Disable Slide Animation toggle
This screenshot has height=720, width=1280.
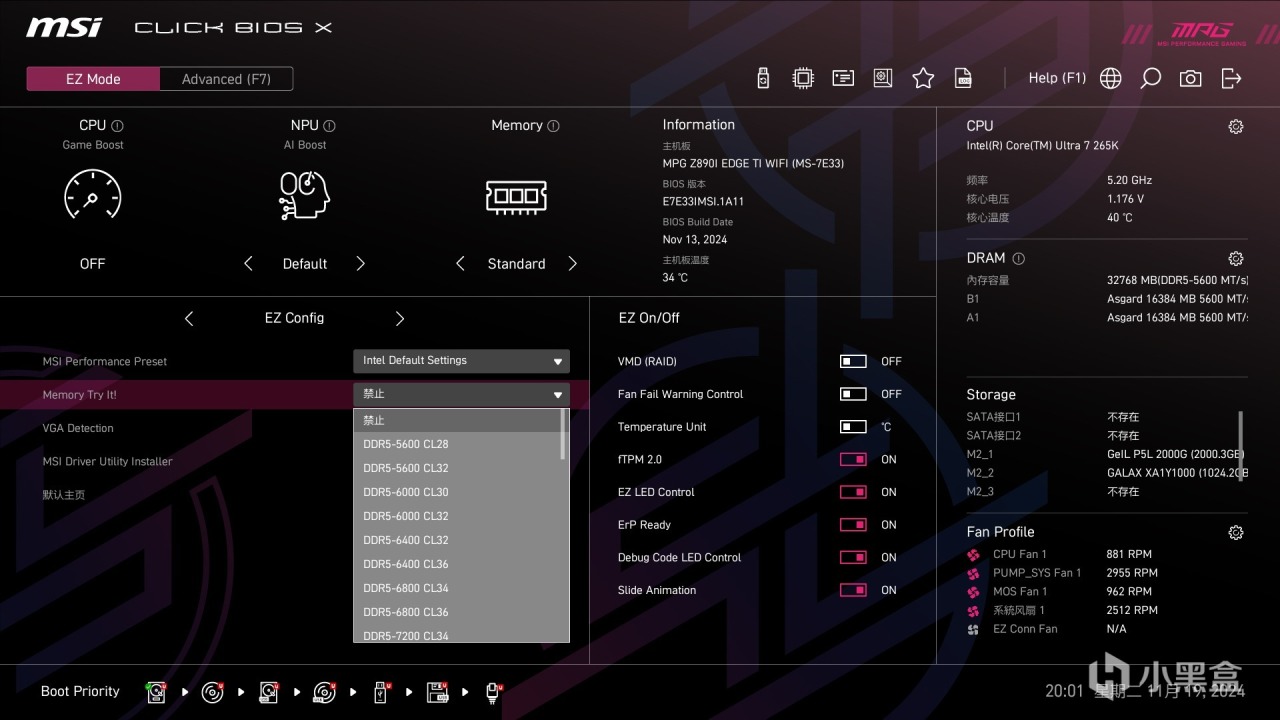click(x=853, y=590)
